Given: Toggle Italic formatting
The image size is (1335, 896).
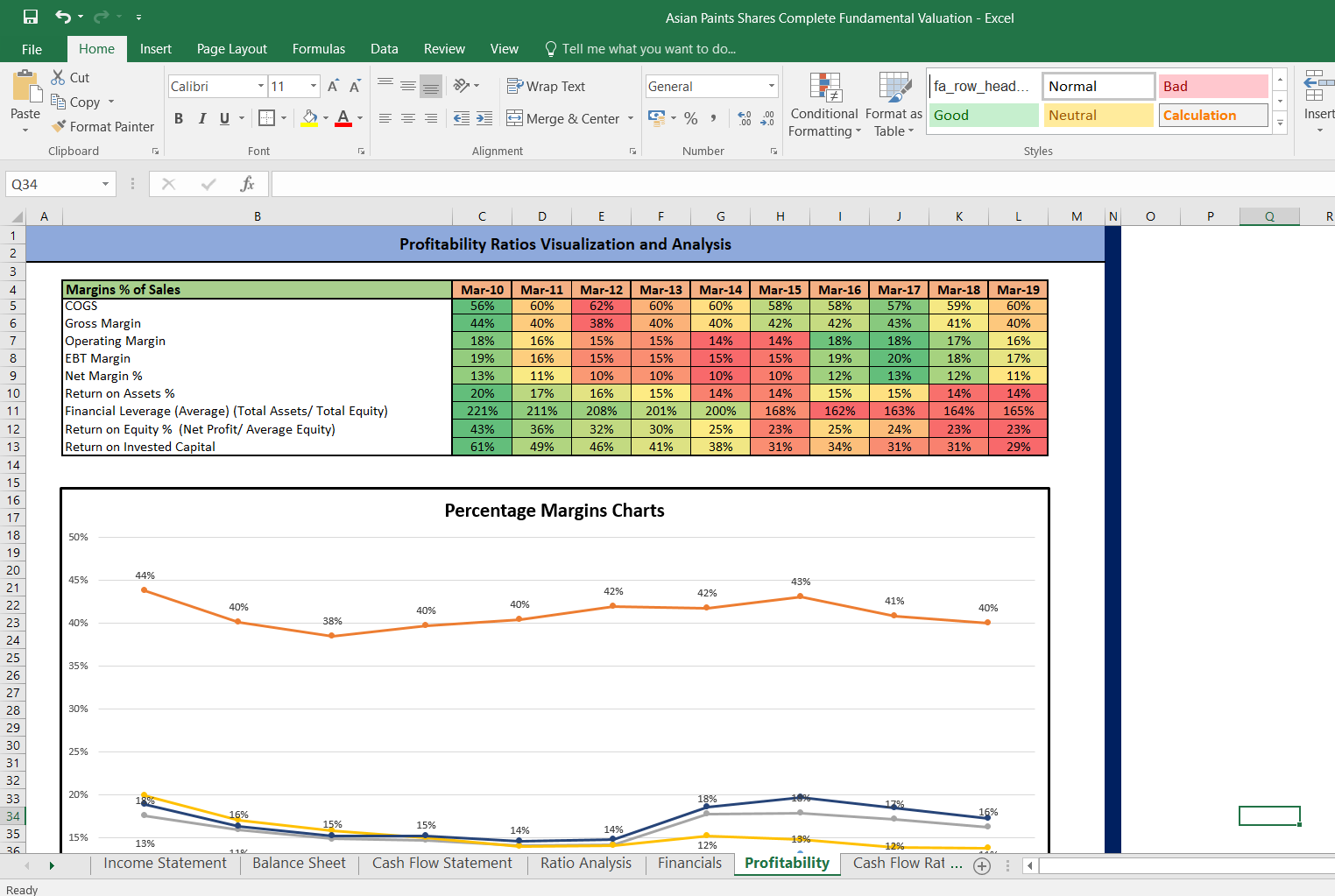Looking at the screenshot, I should point(201,118).
